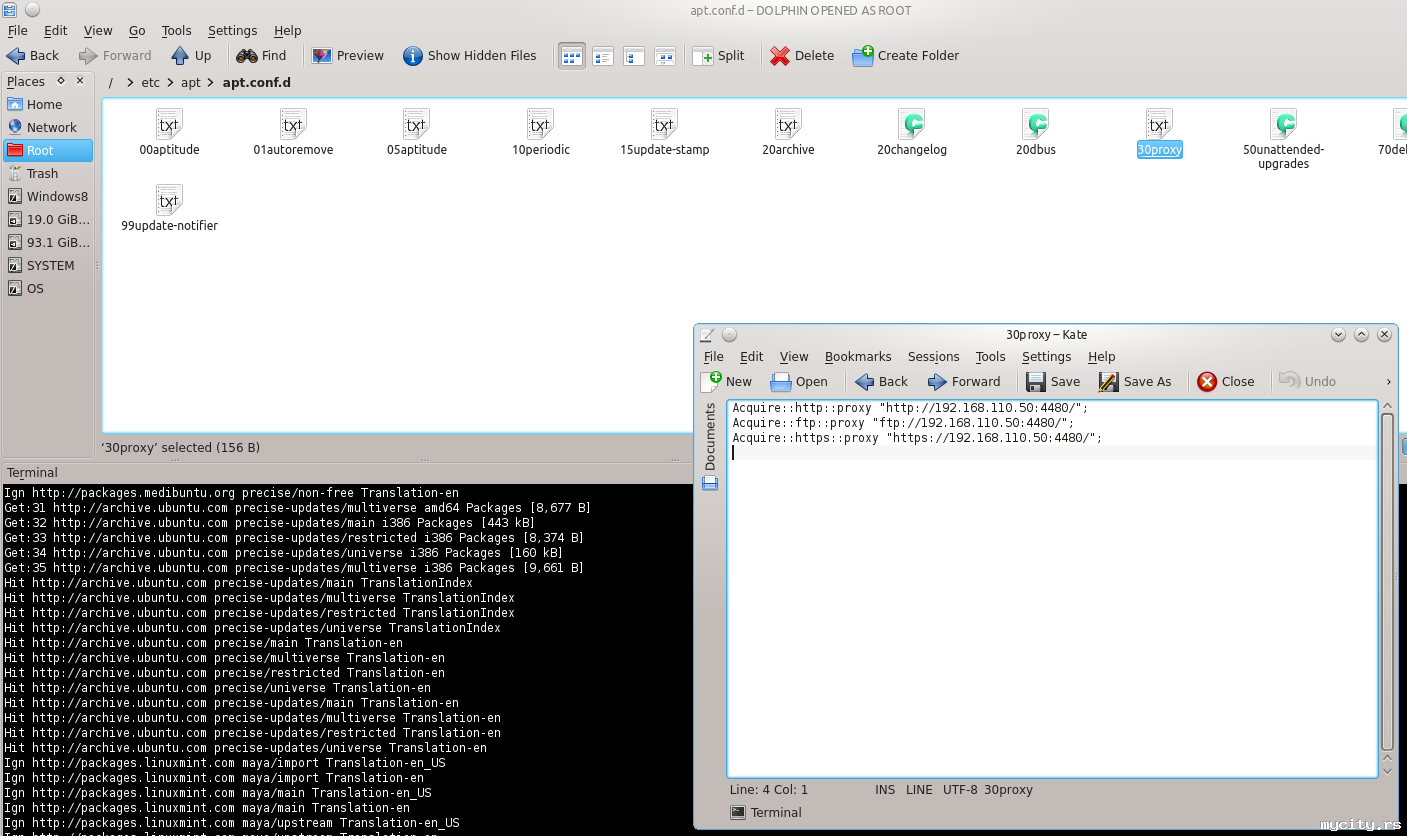Image resolution: width=1407 pixels, height=836 pixels.
Task: Click the New document icon in Kate
Action: 711,381
